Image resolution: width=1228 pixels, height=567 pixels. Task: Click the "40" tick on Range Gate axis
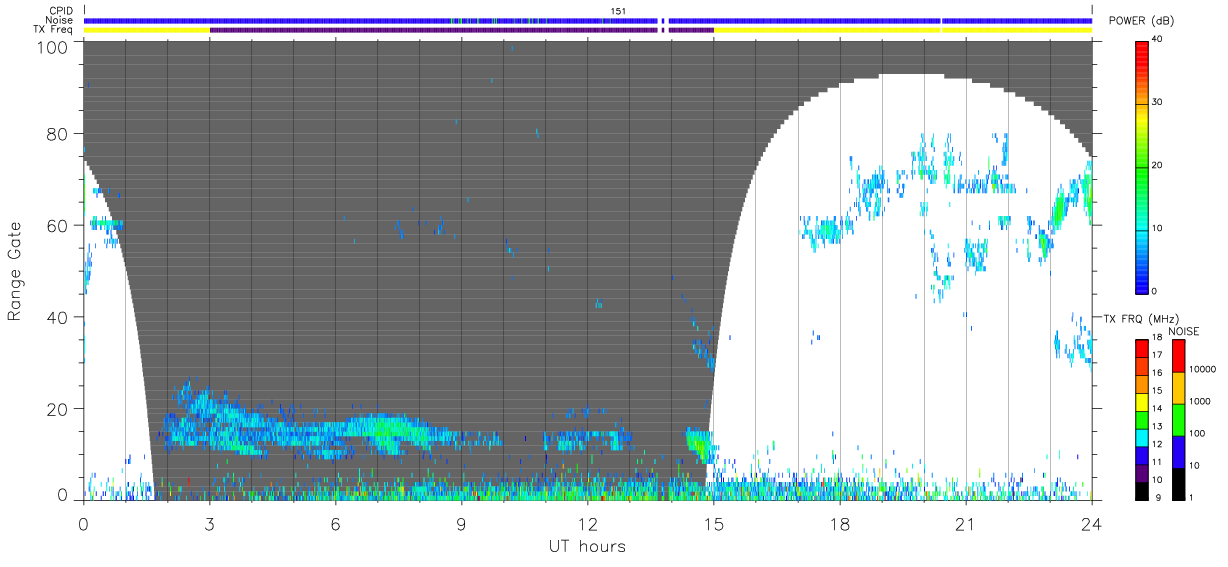pos(58,318)
